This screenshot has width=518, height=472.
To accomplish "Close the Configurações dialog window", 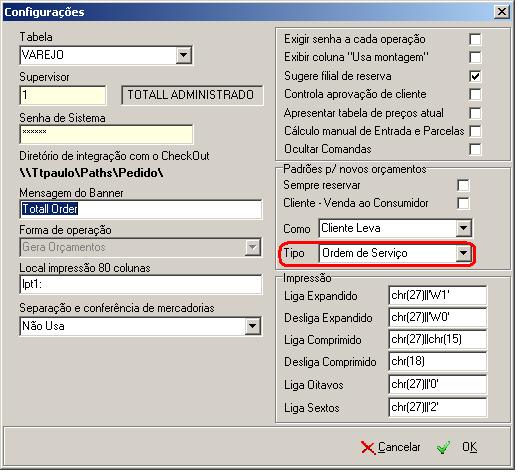I will pos(502,12).
